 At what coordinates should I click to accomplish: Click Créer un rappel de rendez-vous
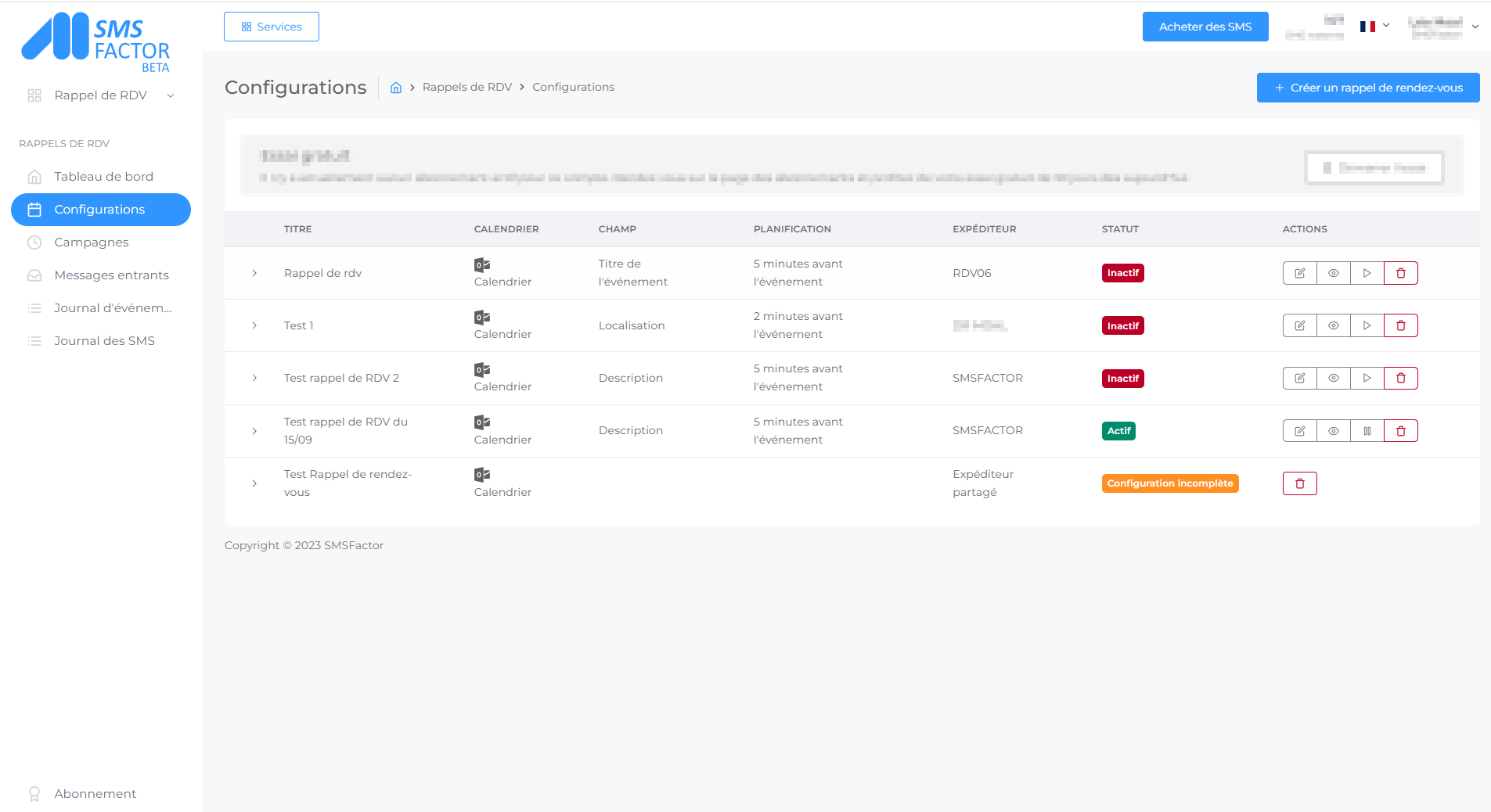pos(1367,88)
